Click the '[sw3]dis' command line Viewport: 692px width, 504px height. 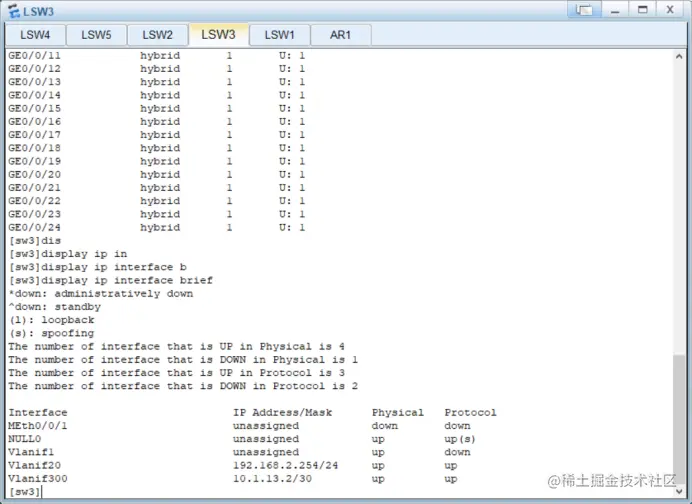point(35,241)
